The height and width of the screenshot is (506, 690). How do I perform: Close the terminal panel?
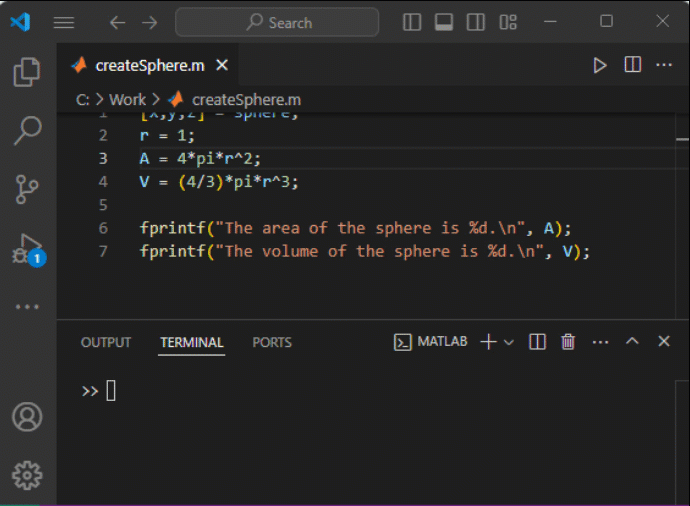664,341
